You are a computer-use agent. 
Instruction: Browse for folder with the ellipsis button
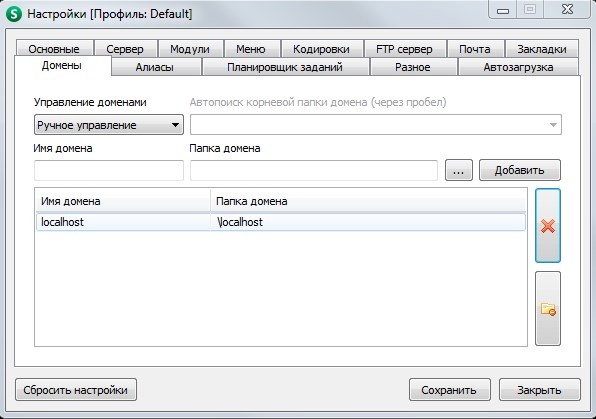pyautogui.click(x=459, y=170)
